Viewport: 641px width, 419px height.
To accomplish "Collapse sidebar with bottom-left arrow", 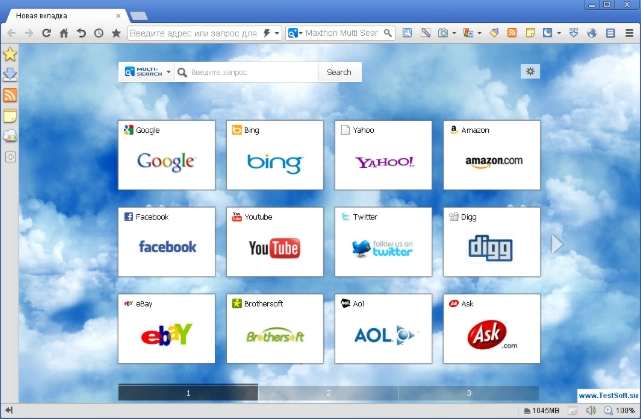I will tap(9, 410).
